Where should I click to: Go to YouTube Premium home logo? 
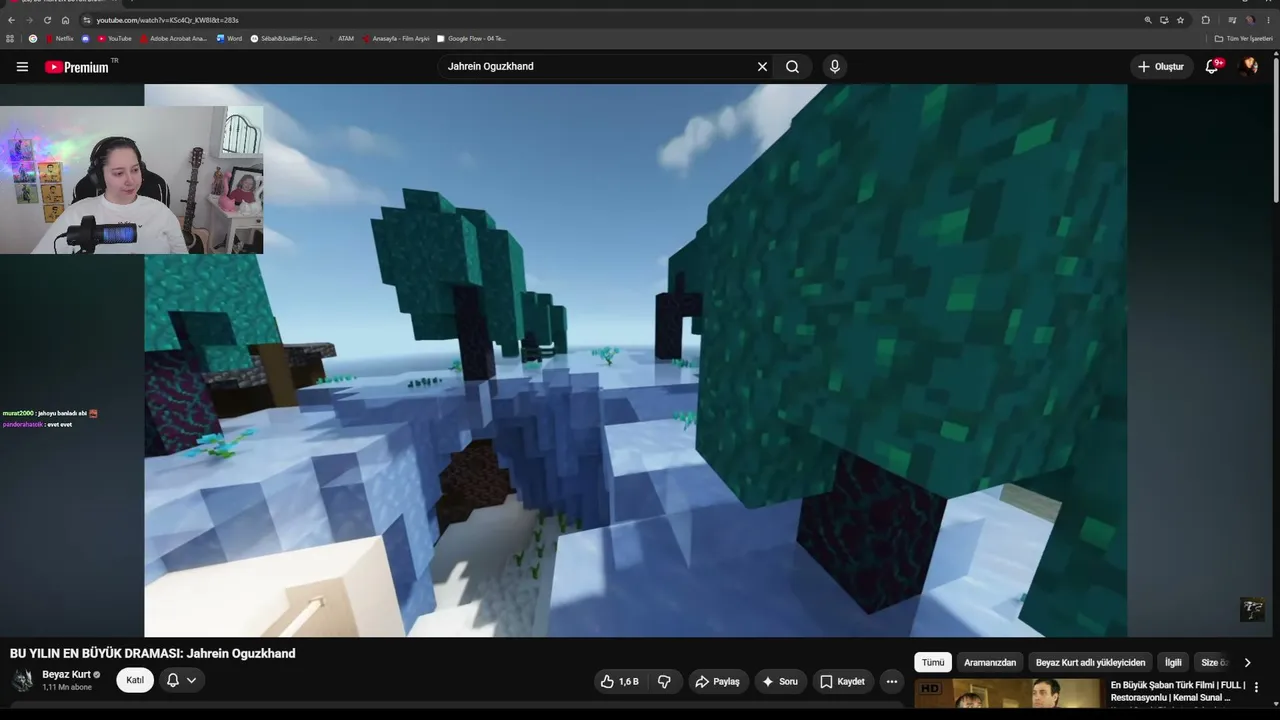point(77,67)
